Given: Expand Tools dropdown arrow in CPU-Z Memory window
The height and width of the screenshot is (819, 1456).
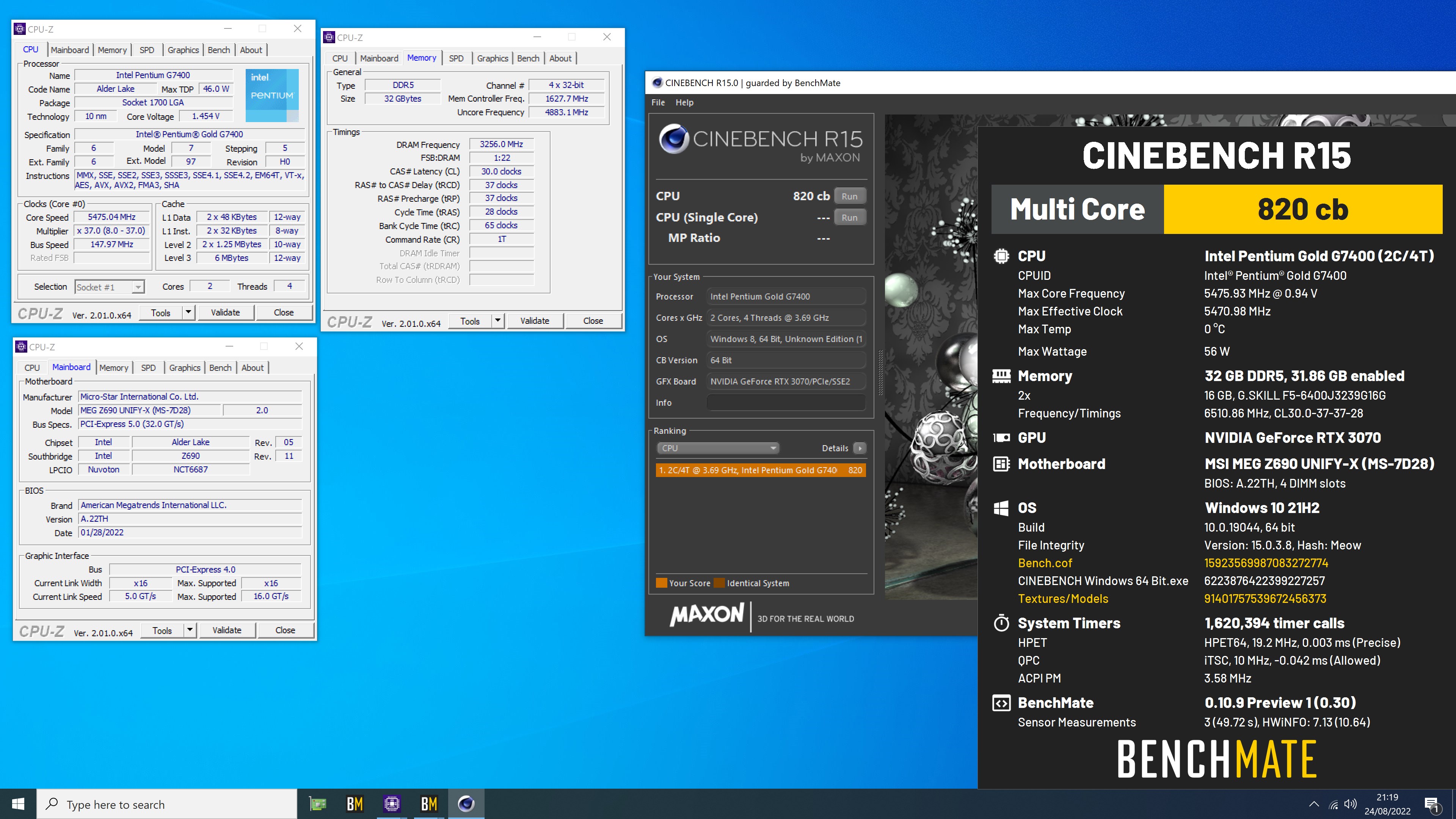Looking at the screenshot, I should click(x=497, y=320).
